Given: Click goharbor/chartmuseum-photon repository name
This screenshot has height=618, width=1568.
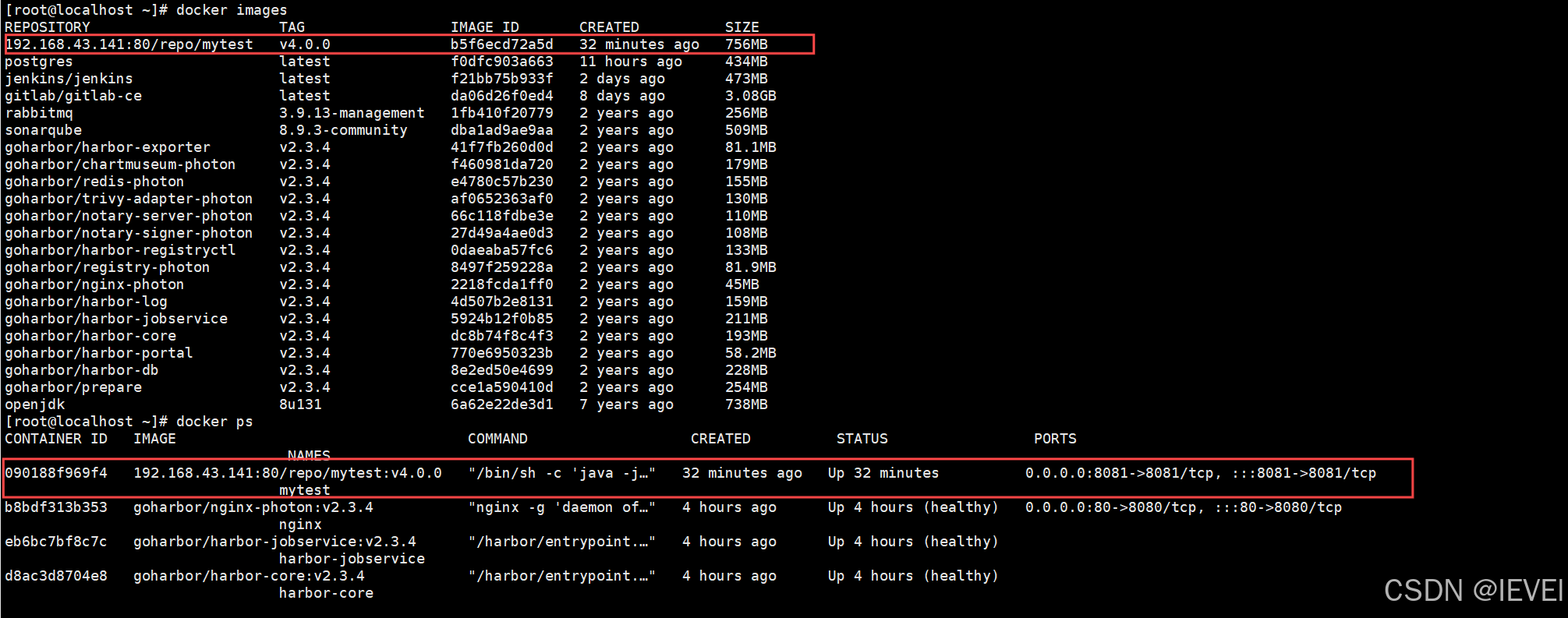Looking at the screenshot, I should tap(120, 164).
